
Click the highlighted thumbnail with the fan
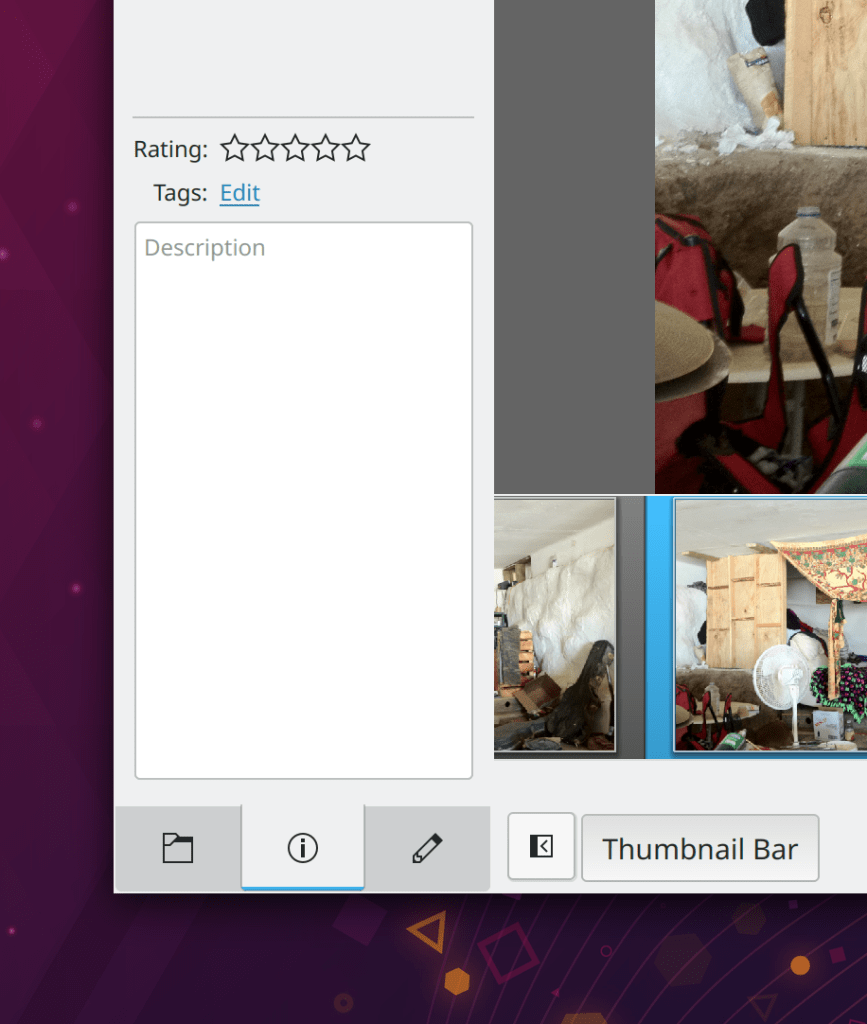point(770,625)
